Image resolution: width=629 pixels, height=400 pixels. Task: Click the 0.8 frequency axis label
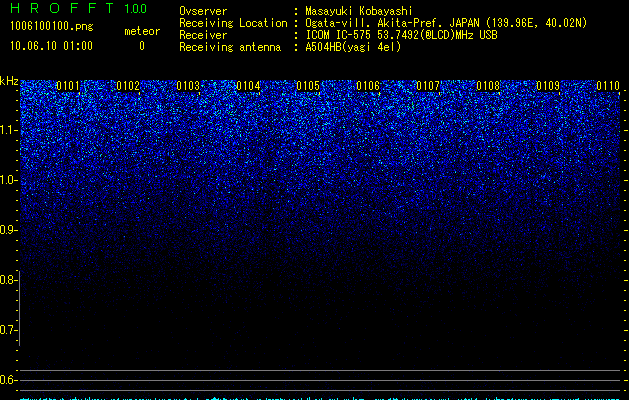click(7, 280)
